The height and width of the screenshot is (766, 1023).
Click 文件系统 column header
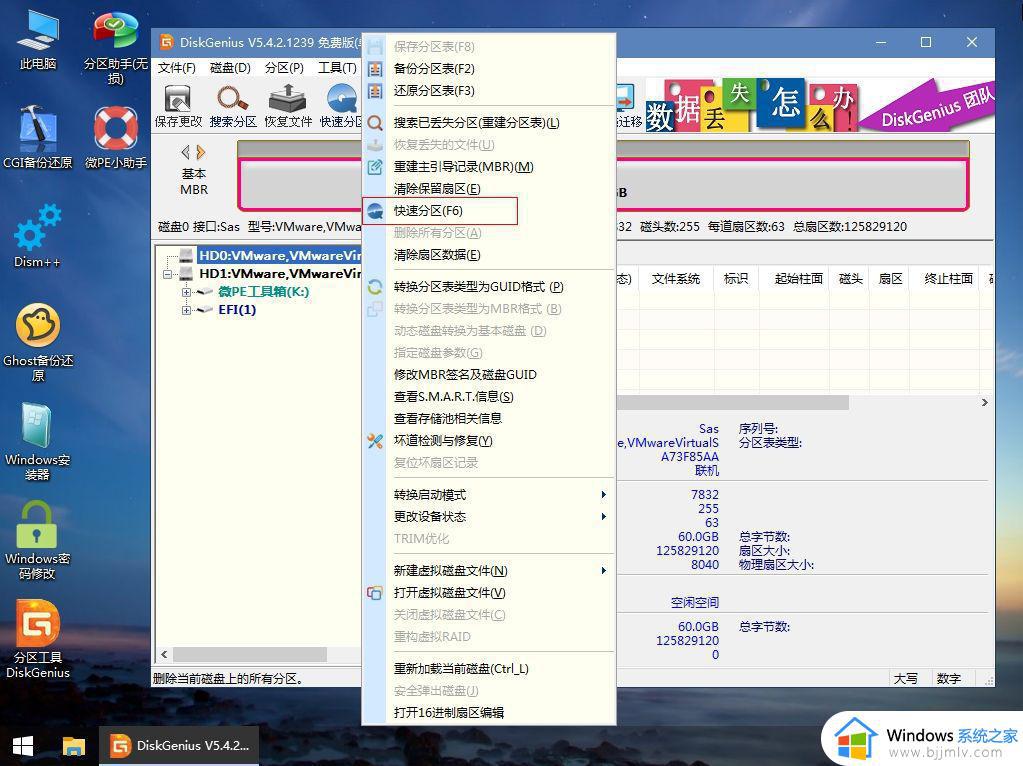[676, 279]
